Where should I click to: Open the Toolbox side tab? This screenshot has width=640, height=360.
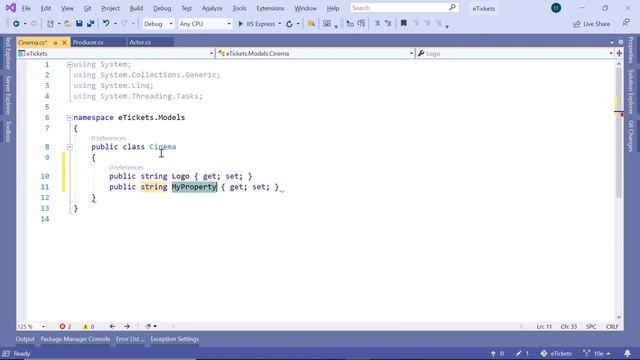coord(8,131)
